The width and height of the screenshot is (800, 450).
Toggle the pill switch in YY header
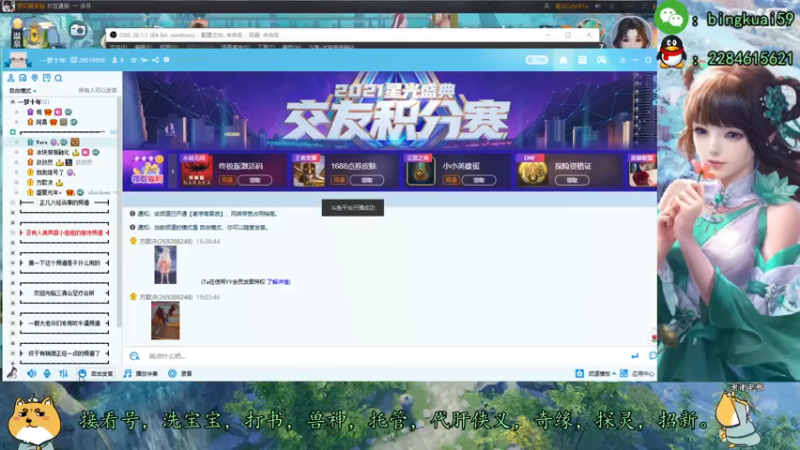coord(537,60)
